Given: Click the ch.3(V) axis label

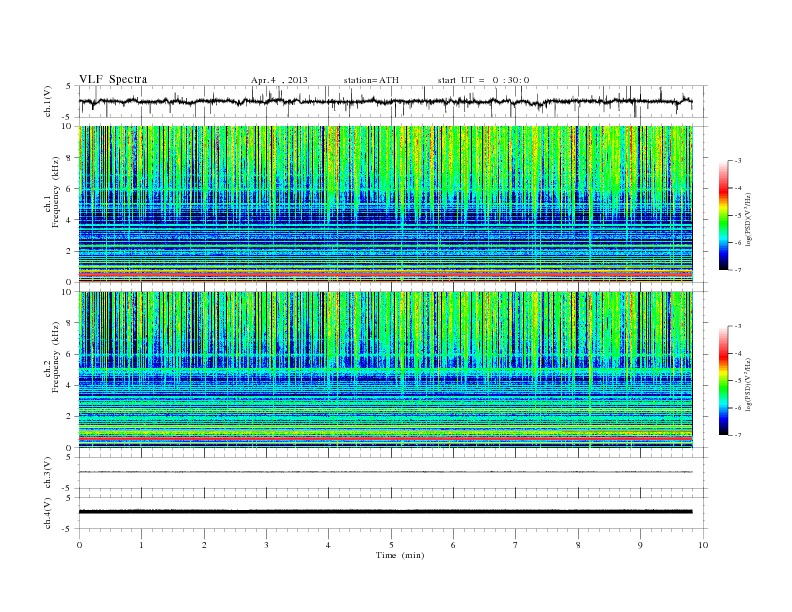Looking at the screenshot, I should pos(48,473).
